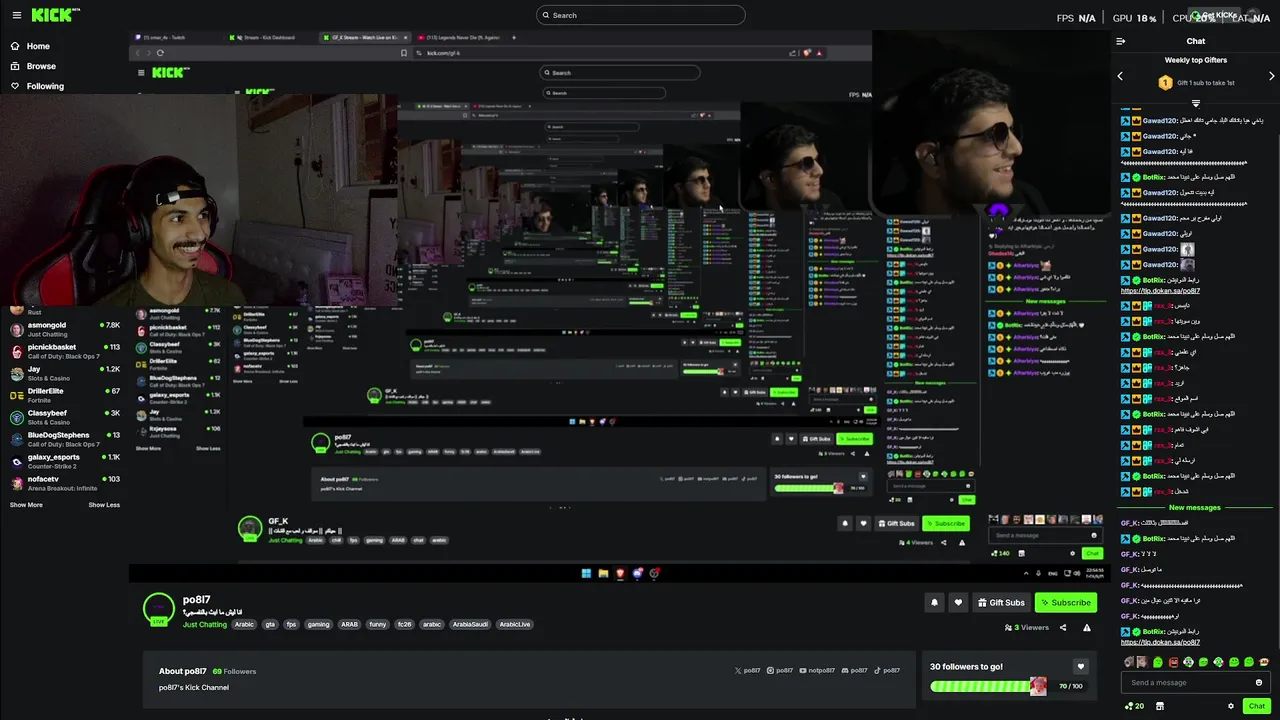Screen dimensions: 1280x720
Task: Select the ArabicLive tag
Action: tap(515, 624)
